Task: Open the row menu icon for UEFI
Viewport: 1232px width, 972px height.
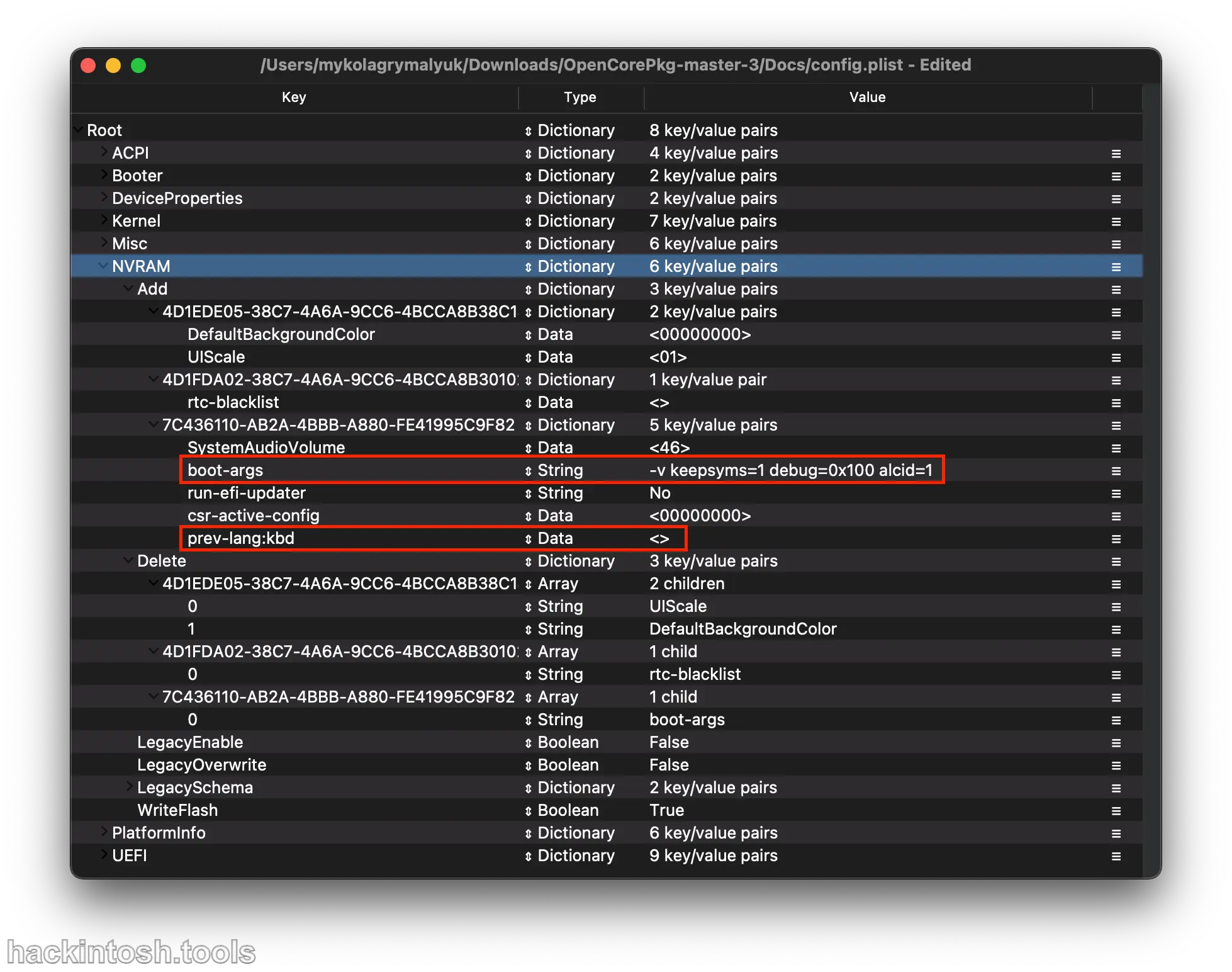Action: [1116, 856]
